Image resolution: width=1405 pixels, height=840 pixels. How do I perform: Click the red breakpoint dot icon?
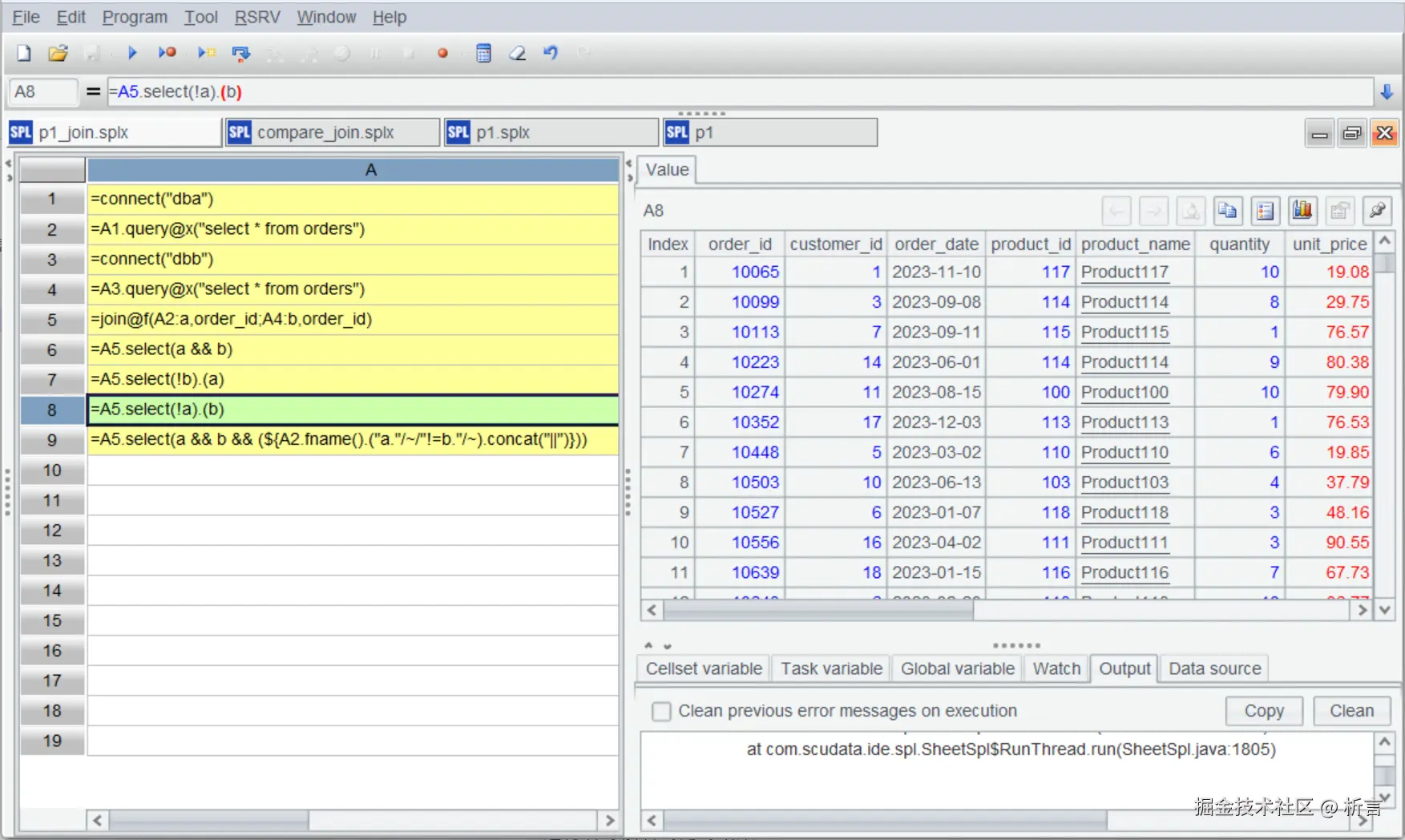click(x=442, y=54)
